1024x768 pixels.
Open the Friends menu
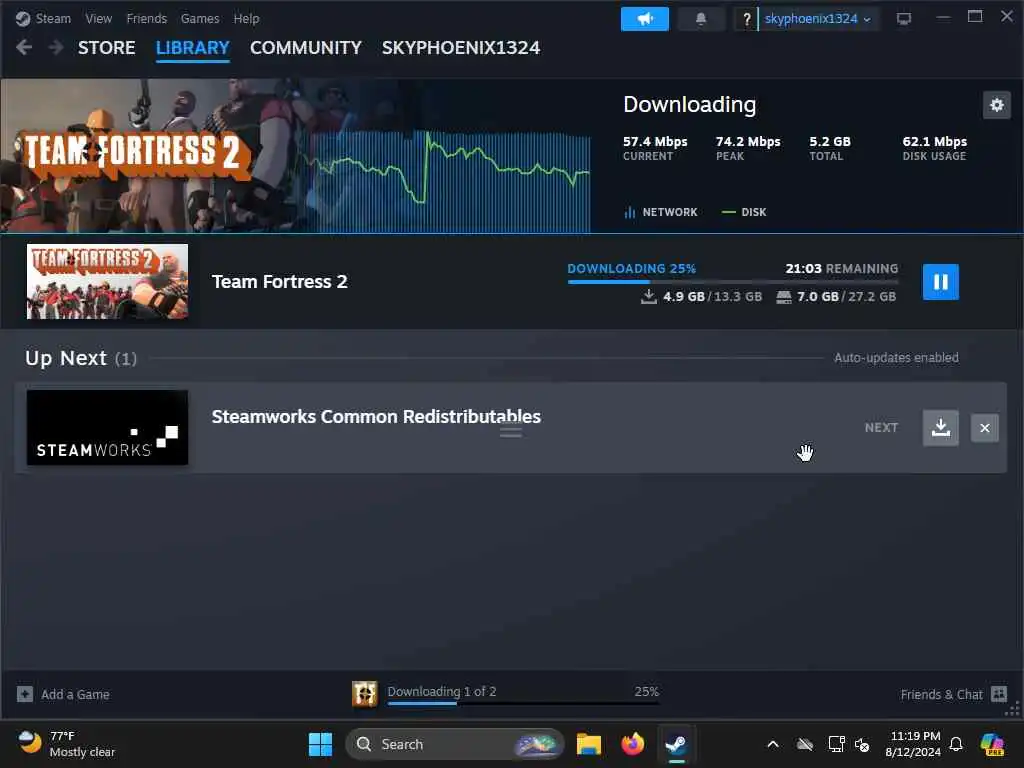pyautogui.click(x=146, y=18)
